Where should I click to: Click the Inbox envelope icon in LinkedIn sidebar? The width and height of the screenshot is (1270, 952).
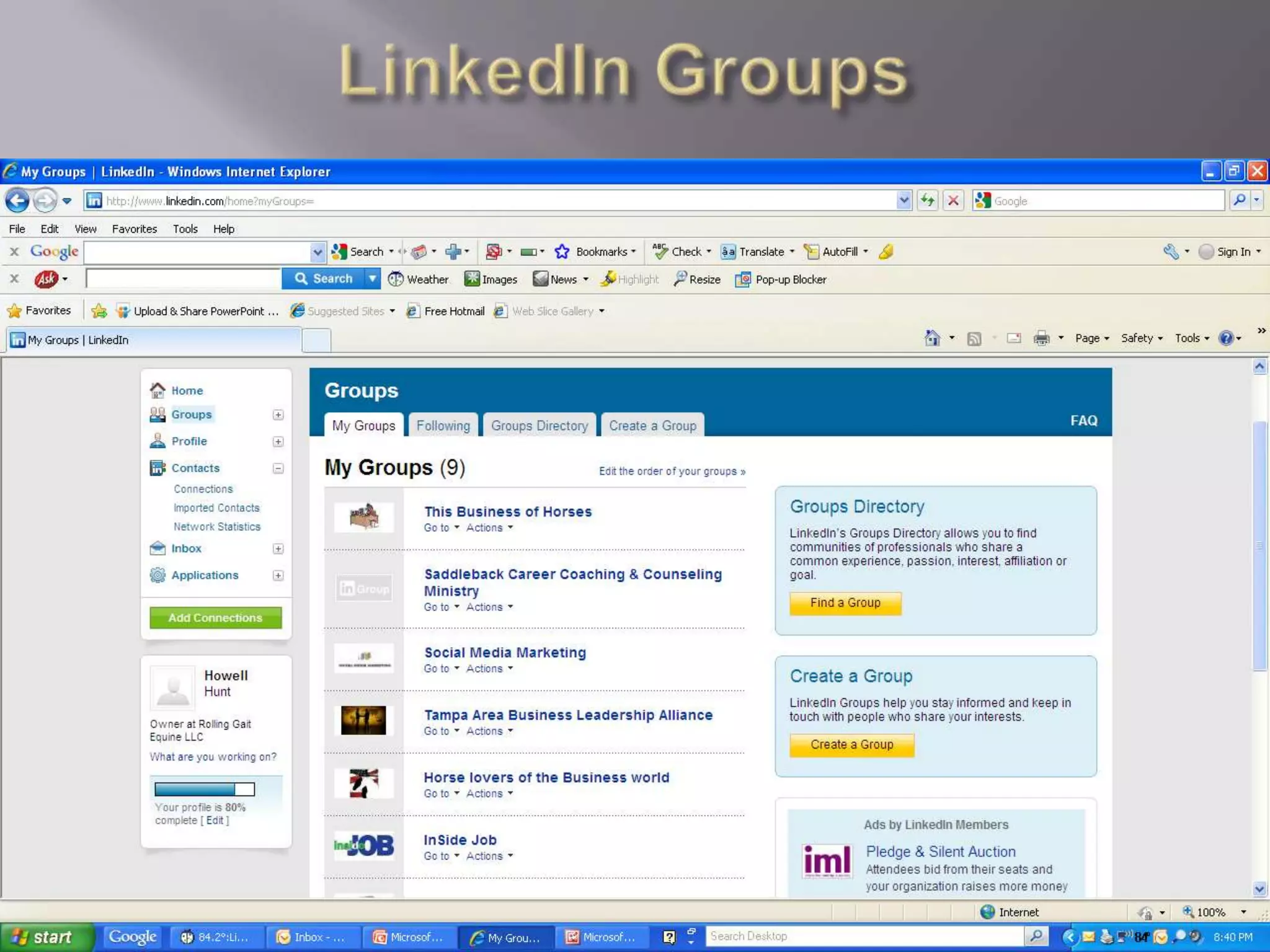pos(158,548)
